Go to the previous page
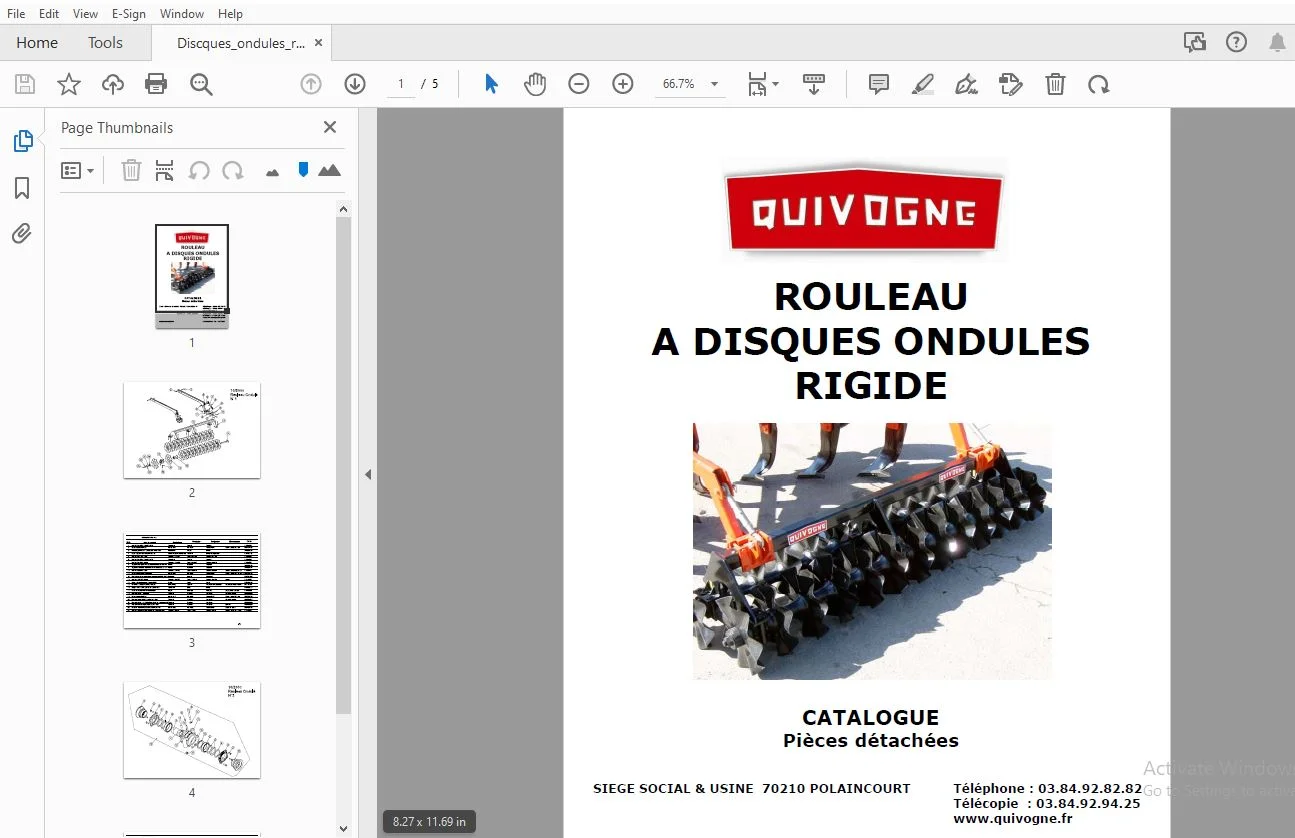Image resolution: width=1295 pixels, height=838 pixels. (311, 84)
